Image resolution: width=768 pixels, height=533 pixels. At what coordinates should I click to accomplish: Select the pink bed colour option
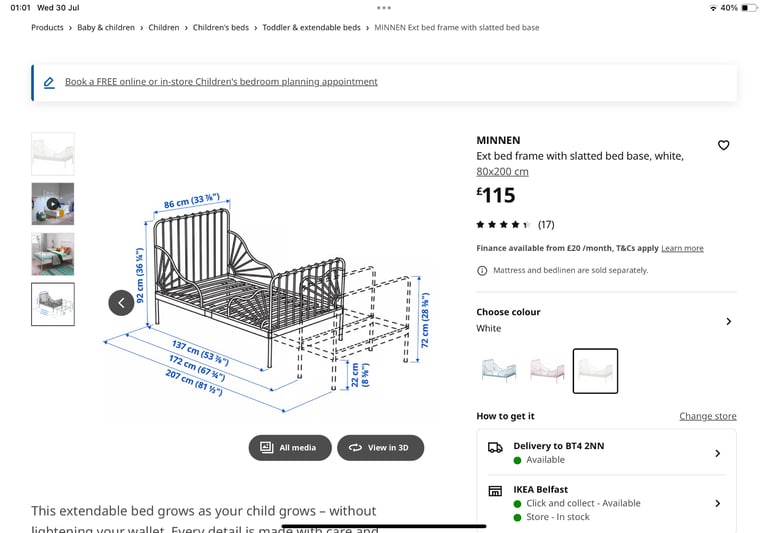click(547, 371)
